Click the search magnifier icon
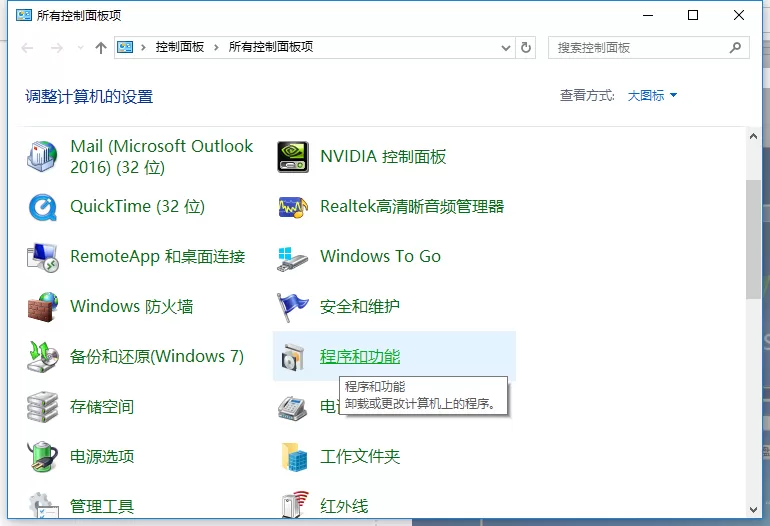The height and width of the screenshot is (526, 770). 735,48
